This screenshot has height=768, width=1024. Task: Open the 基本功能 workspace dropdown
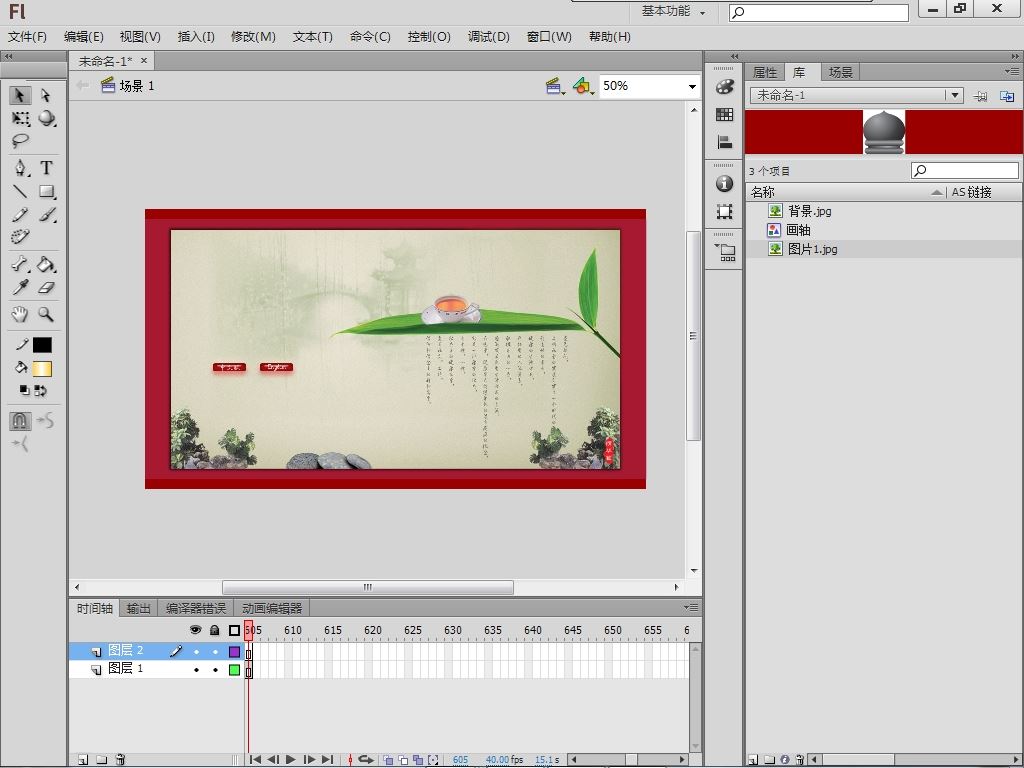673,11
